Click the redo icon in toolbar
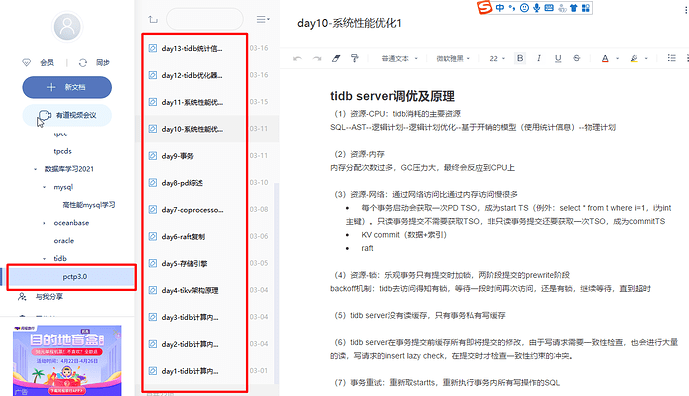Screen dimensions: 689x396 [317, 58]
